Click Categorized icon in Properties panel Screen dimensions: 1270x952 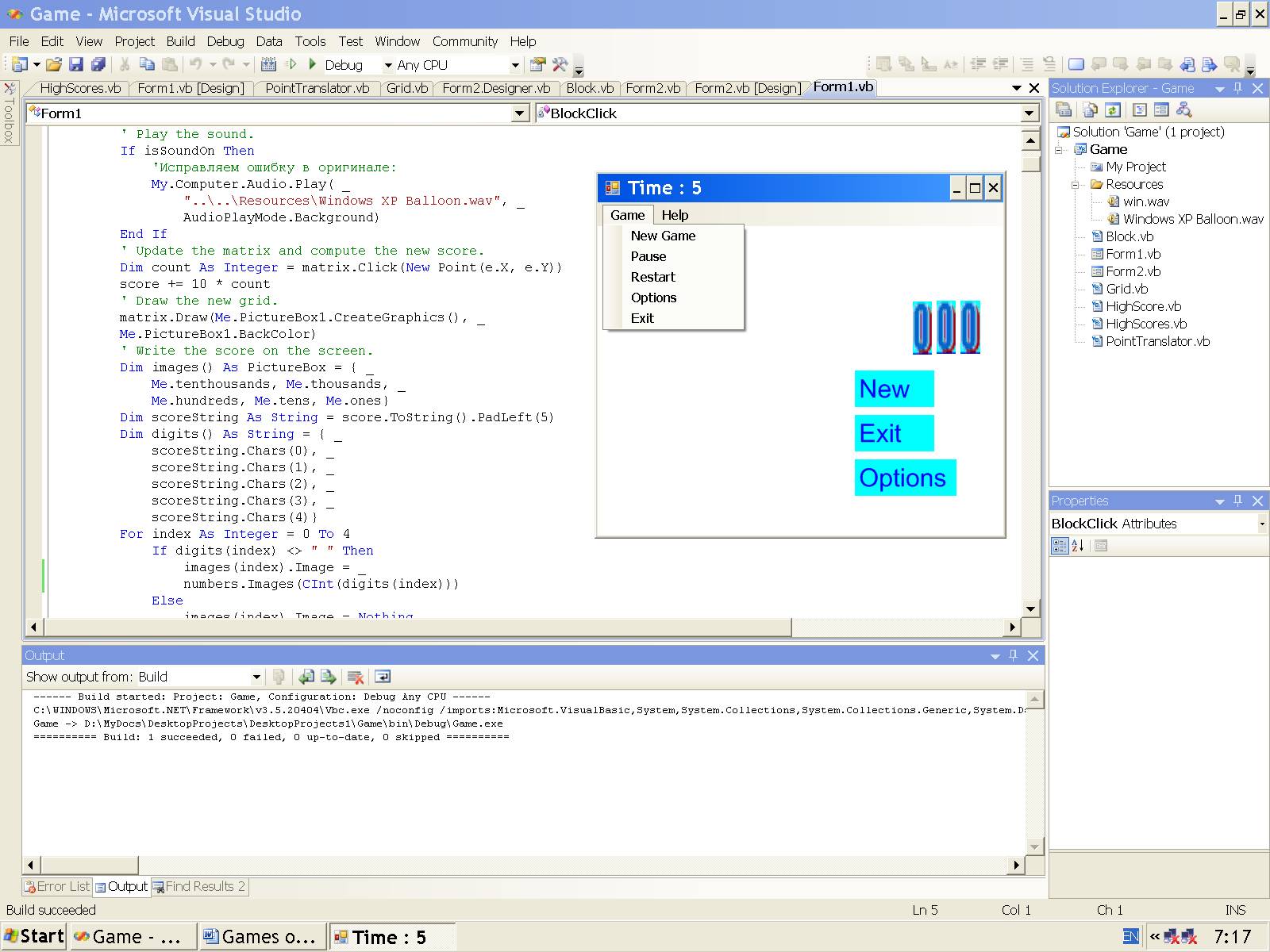1059,546
